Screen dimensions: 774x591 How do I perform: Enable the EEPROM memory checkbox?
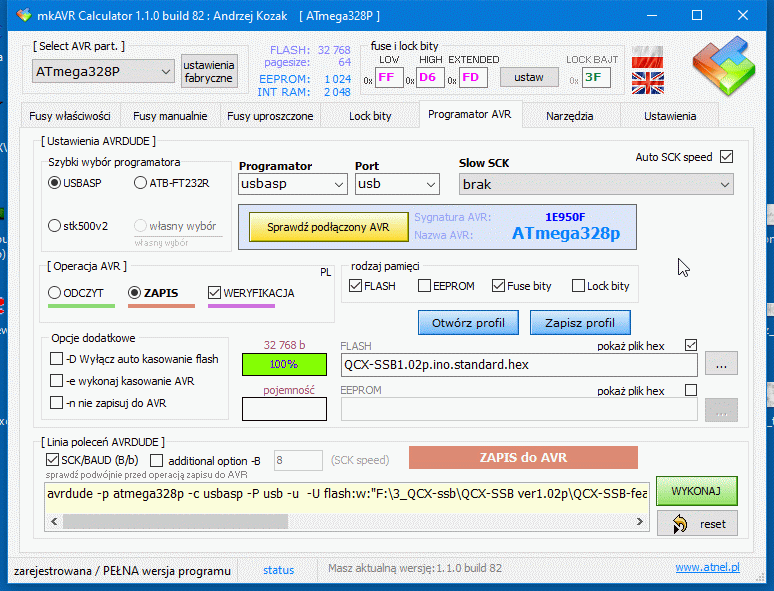[x=424, y=286]
